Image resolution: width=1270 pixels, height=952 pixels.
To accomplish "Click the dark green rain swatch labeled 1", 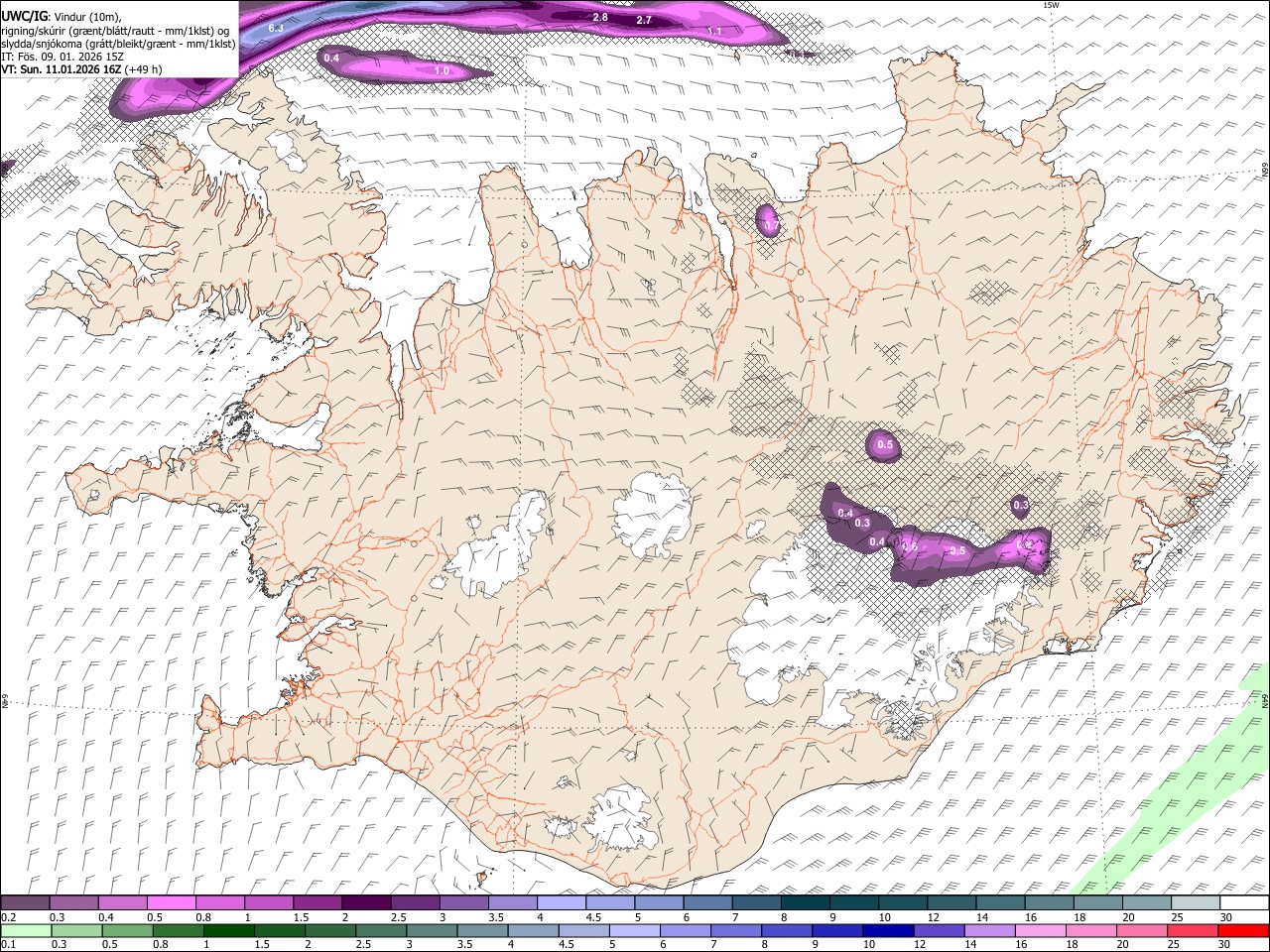I will (228, 930).
